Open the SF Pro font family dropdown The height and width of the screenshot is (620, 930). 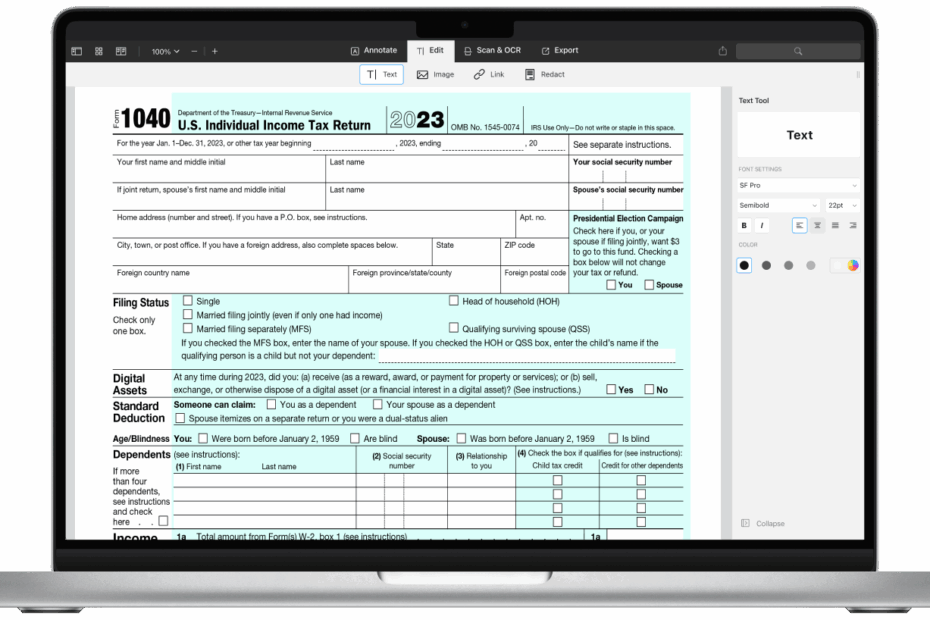pos(798,184)
